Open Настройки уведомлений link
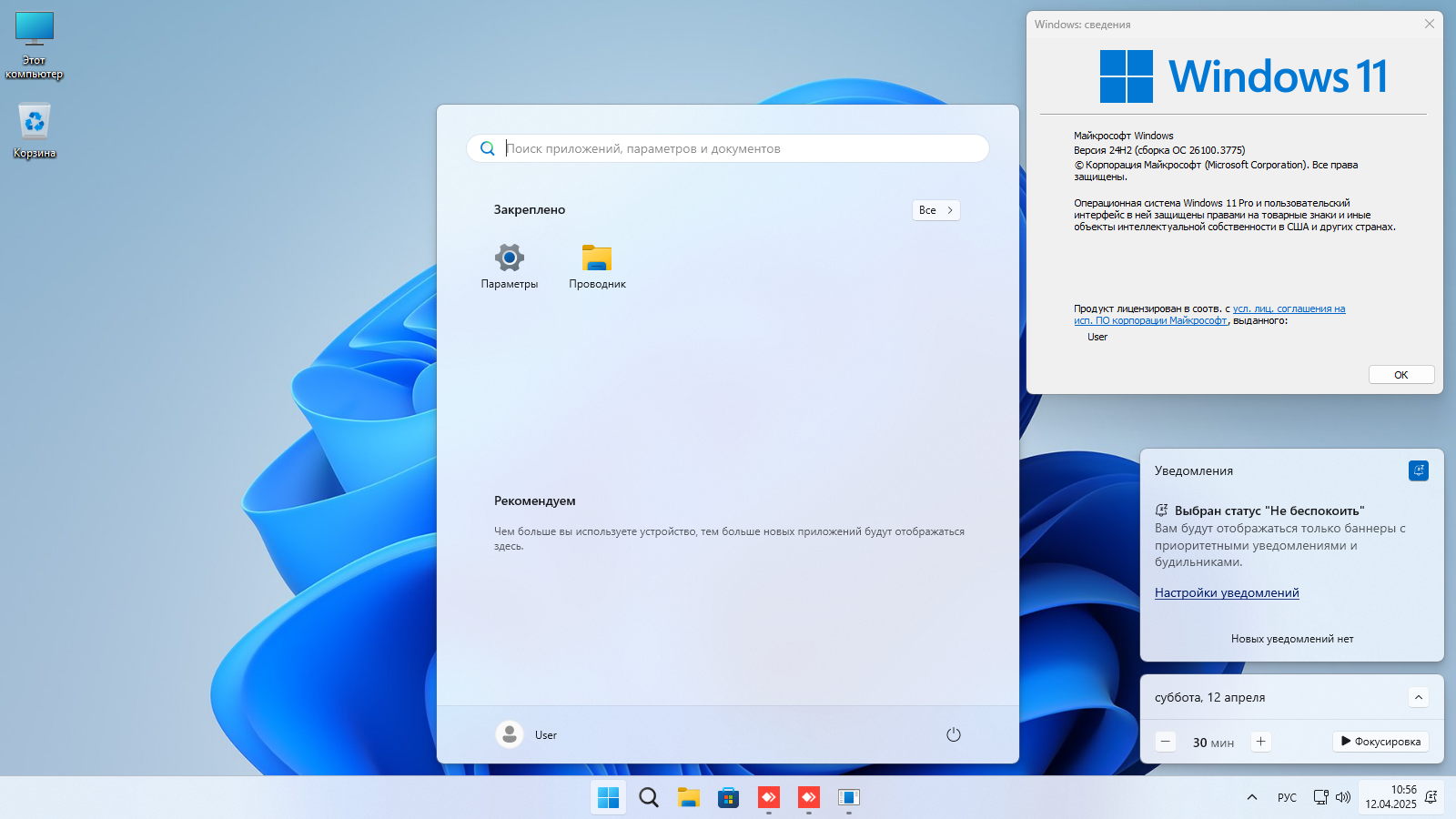The width and height of the screenshot is (1456, 819). pos(1227,592)
